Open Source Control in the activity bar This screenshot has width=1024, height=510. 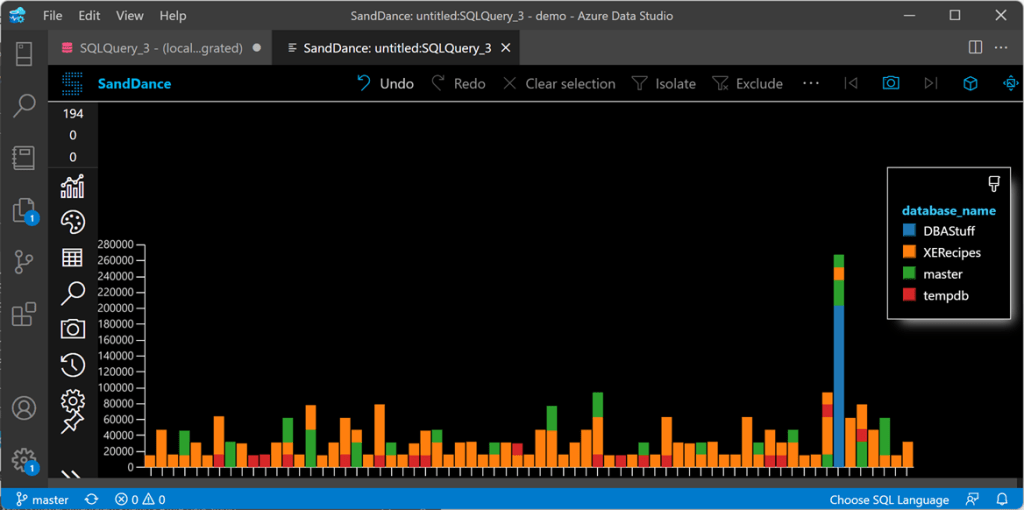pos(24,262)
